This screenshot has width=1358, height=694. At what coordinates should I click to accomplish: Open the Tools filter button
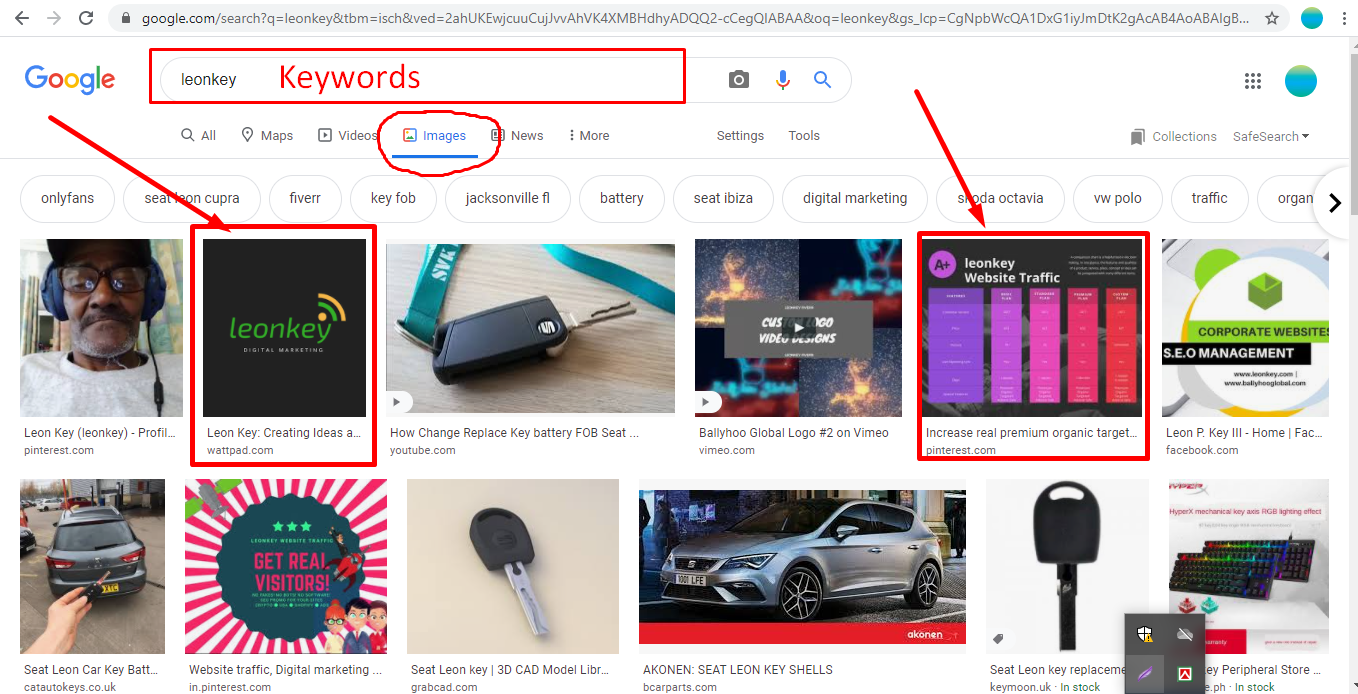(804, 136)
